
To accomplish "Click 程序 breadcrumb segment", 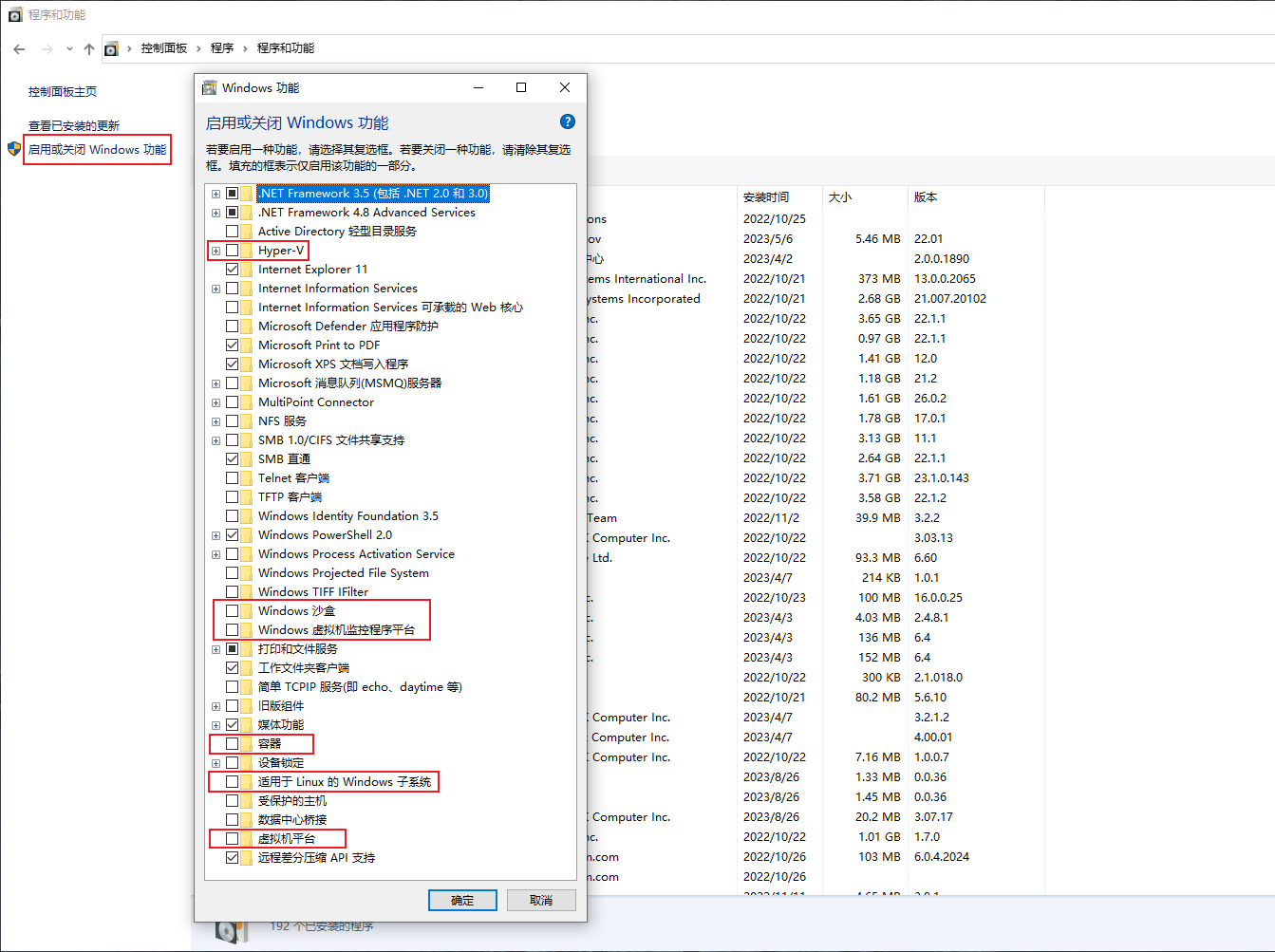I will (x=222, y=48).
